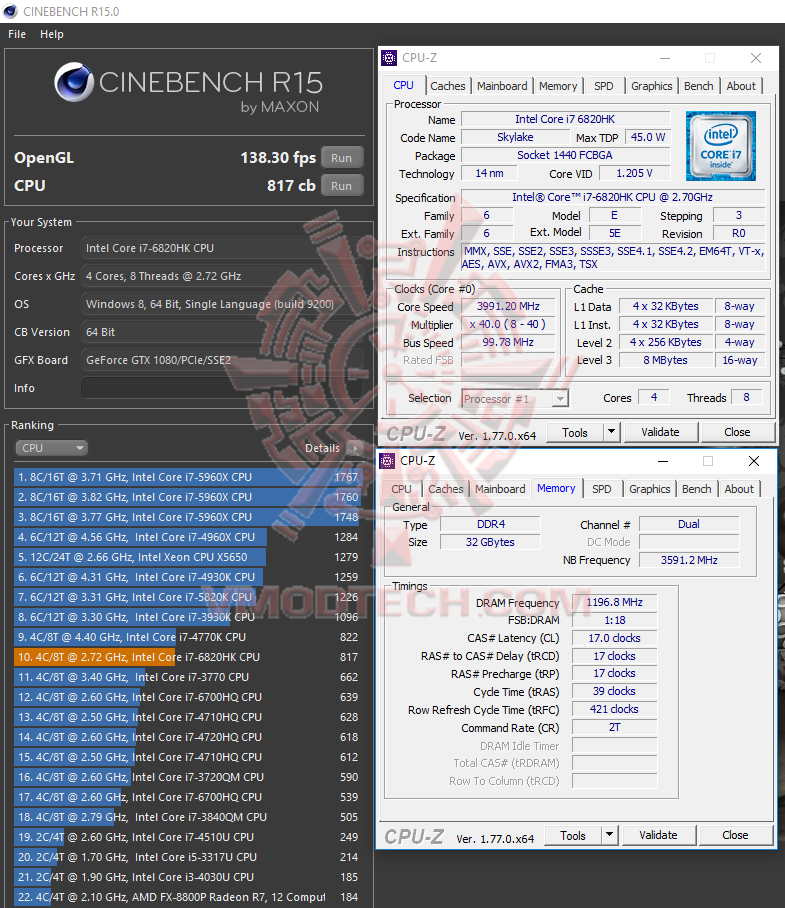Run the OpenGL benchmark

pos(342,158)
